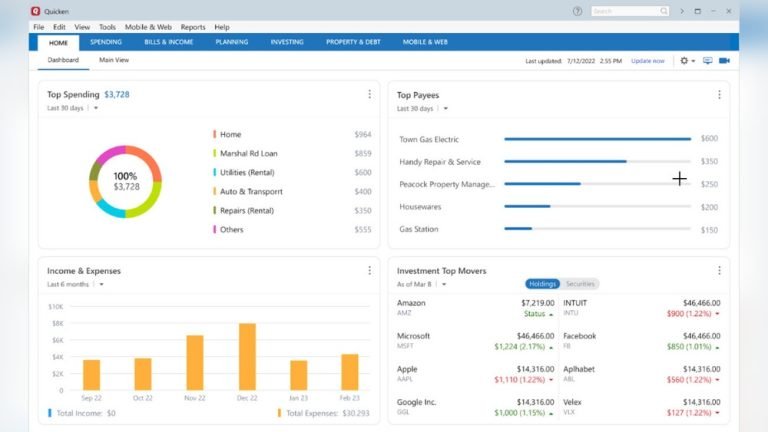
Task: Switch to the Planning tab
Action: tap(232, 42)
